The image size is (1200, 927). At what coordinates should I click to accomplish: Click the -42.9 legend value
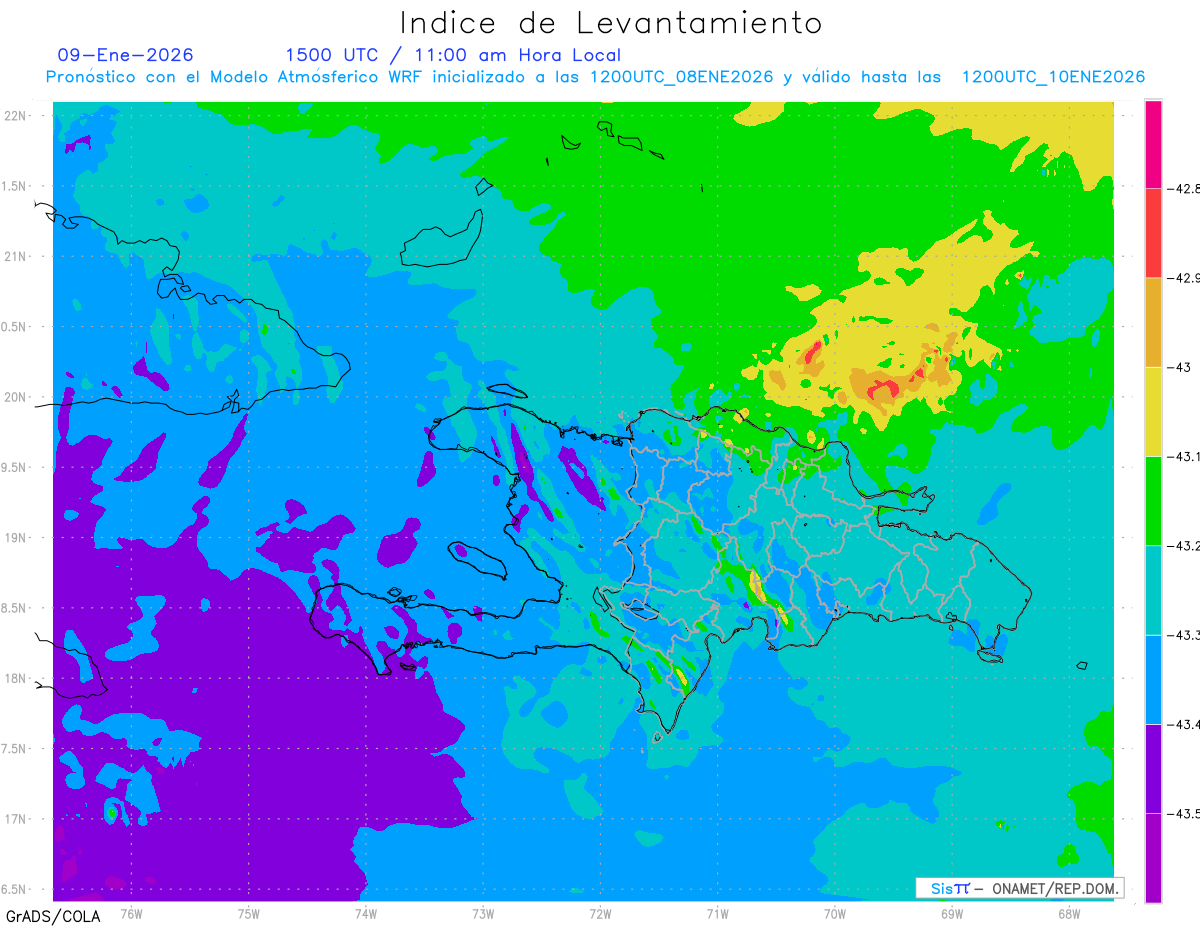click(x=1185, y=278)
